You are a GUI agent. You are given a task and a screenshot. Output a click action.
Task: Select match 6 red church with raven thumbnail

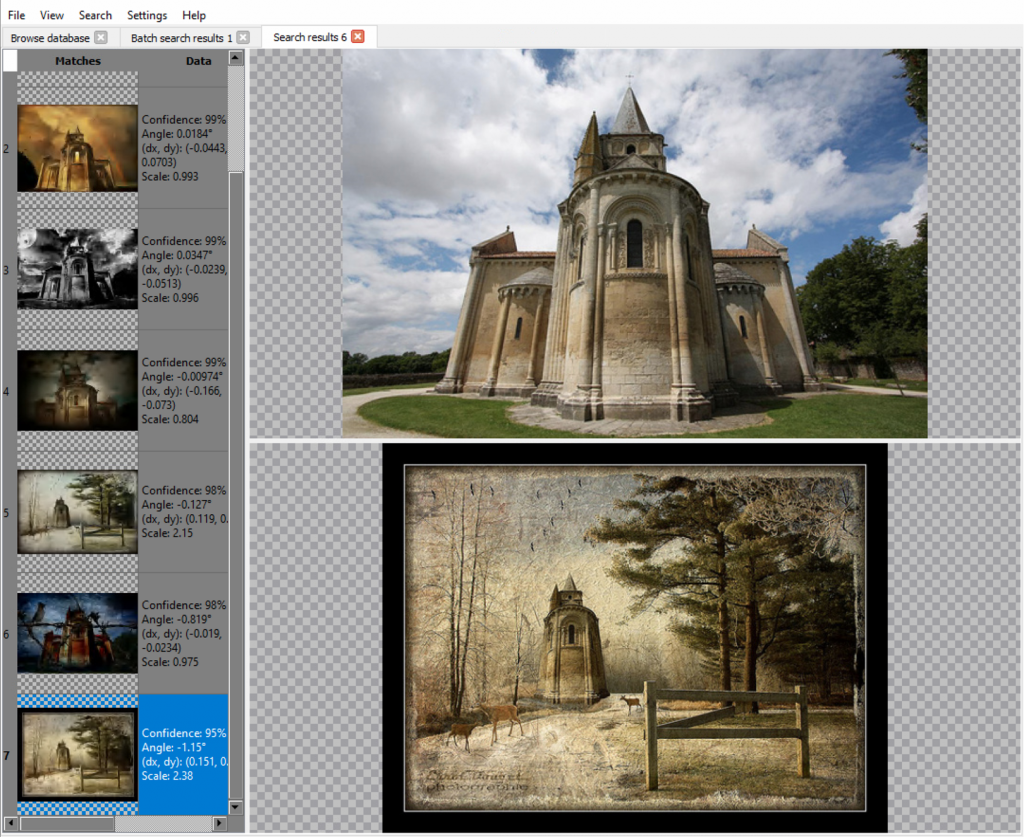[x=77, y=633]
